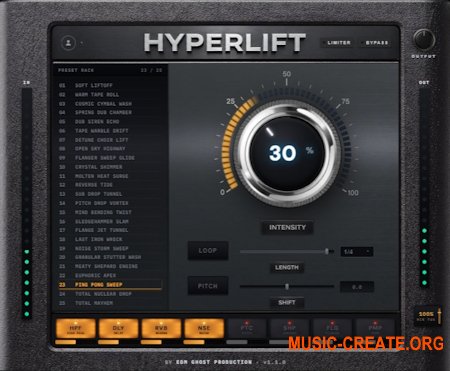Click the mix fader beside 100% readout
450x371 pixels.
439,315
